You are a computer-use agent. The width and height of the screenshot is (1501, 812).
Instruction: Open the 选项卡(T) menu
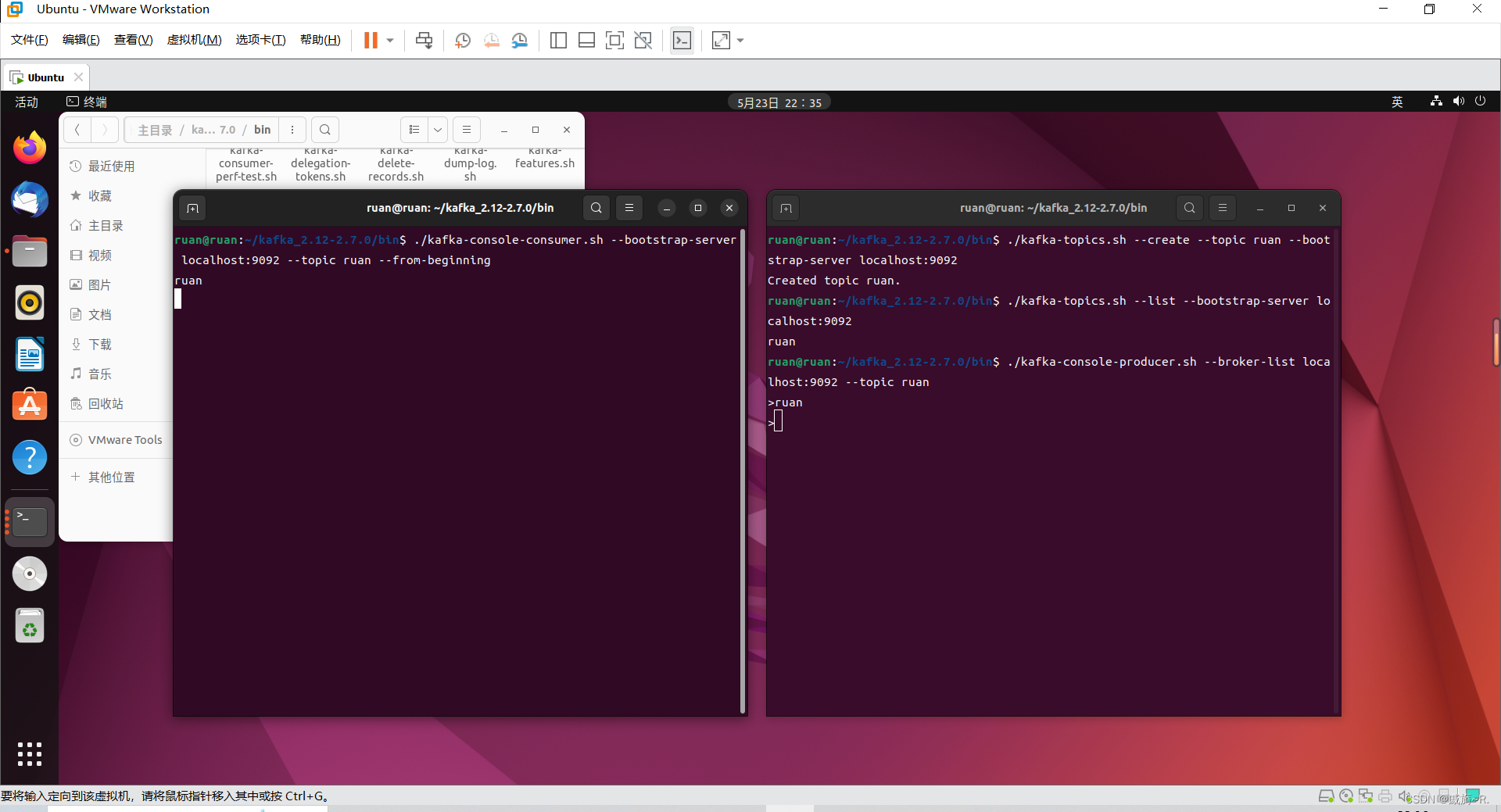coord(260,40)
